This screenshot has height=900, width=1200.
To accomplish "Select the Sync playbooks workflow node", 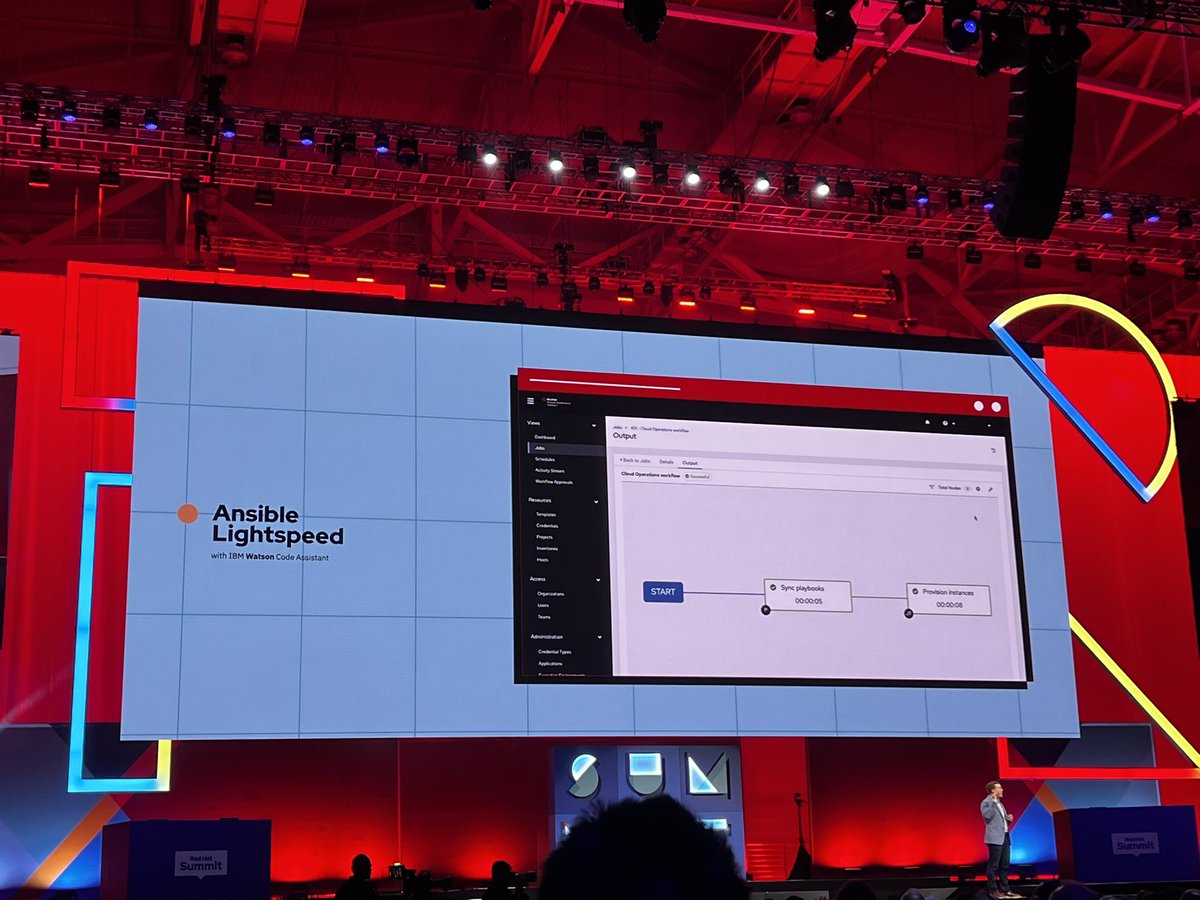I will click(808, 595).
